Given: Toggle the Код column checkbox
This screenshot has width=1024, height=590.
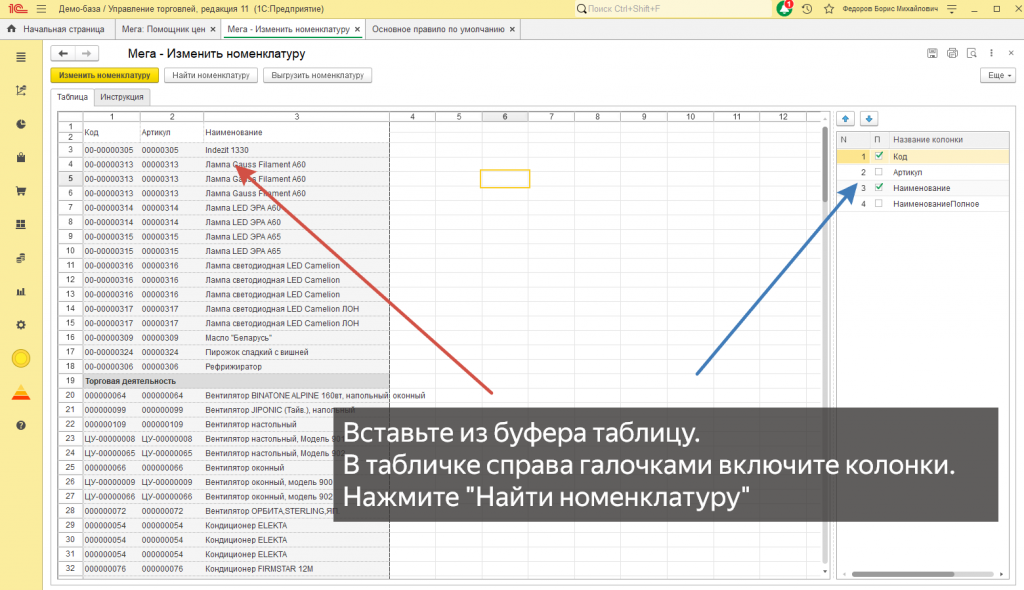Looking at the screenshot, I should coord(879,156).
